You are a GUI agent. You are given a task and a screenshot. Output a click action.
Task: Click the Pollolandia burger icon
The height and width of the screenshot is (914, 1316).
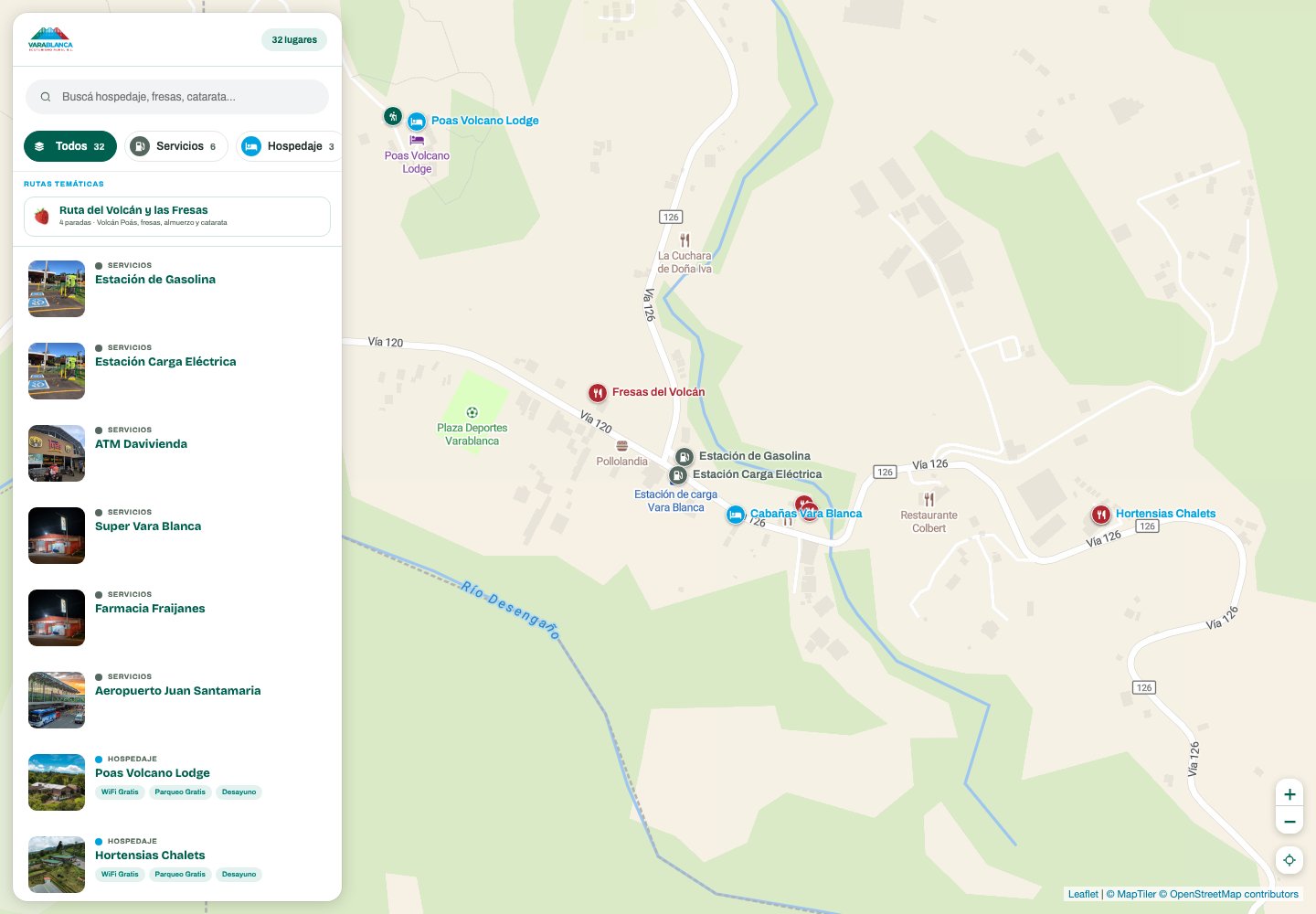click(621, 446)
